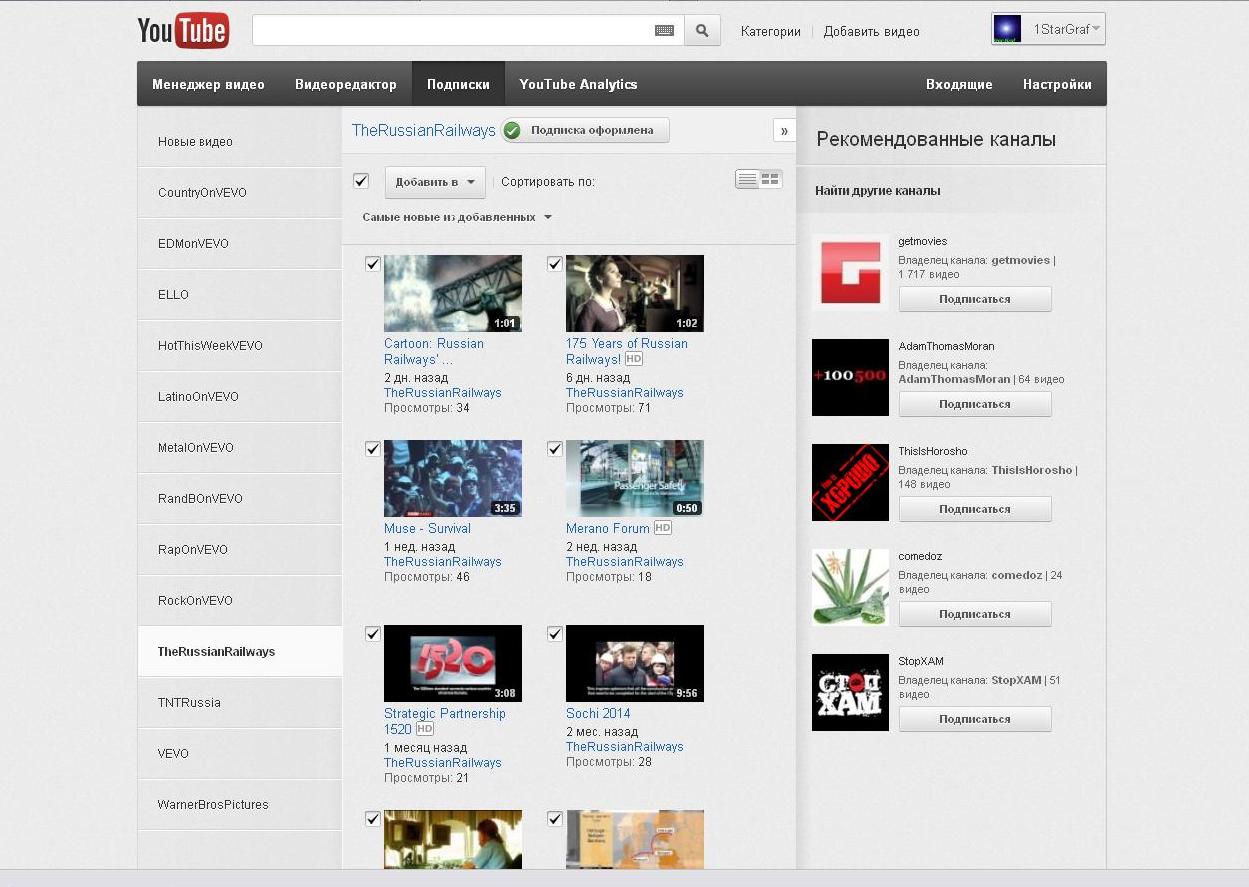Uncheck the Sochi 2014 video

pyautogui.click(x=555, y=634)
